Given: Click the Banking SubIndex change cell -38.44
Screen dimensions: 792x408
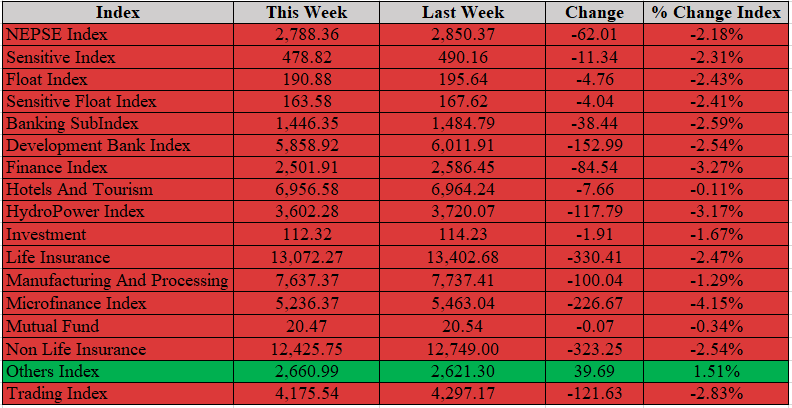Looking at the screenshot, I should click(595, 123).
